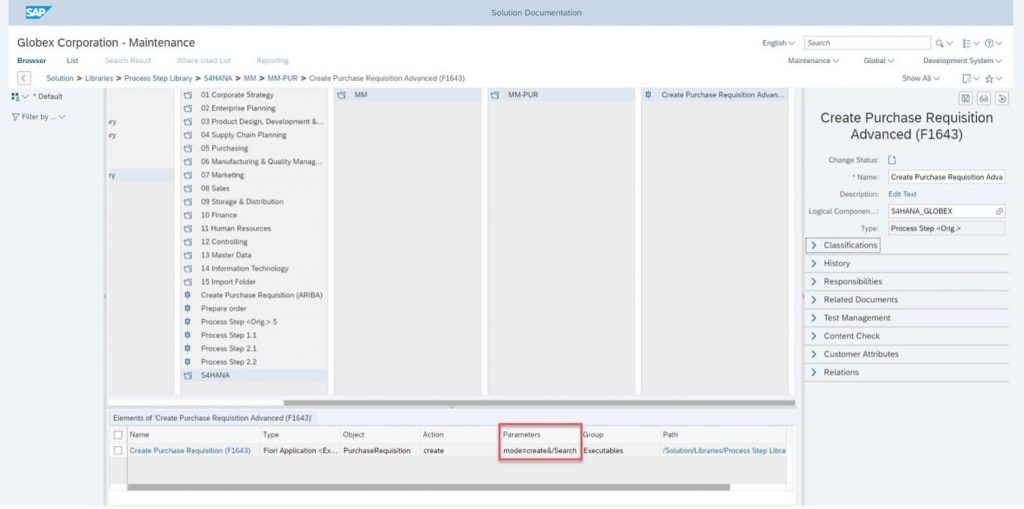Click the view layout icon beside Default
This screenshot has height=509, width=1024.
coord(15,97)
